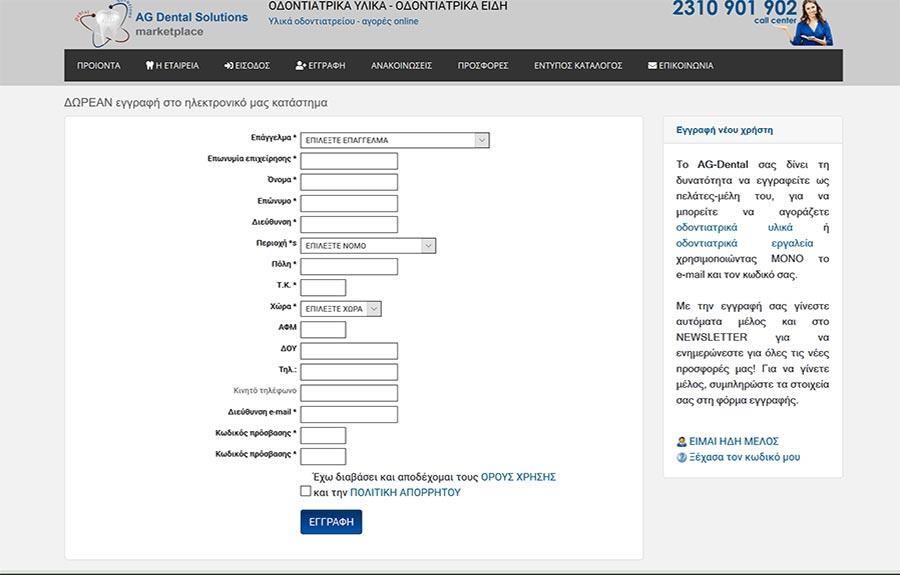This screenshot has width=900, height=575.
Task: Click the Εγγραφή νέου χρήστη sidebar heading
Action: 724,130
